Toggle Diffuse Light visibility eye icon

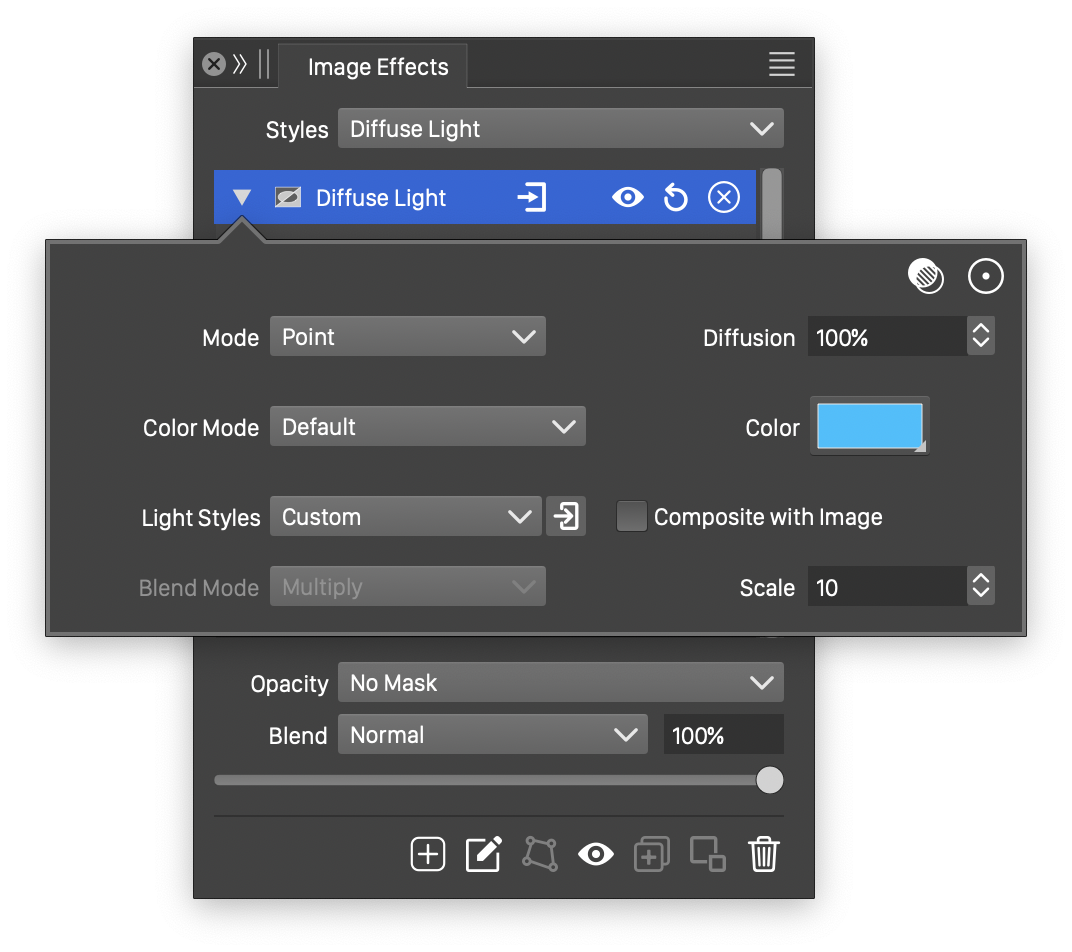click(627, 198)
